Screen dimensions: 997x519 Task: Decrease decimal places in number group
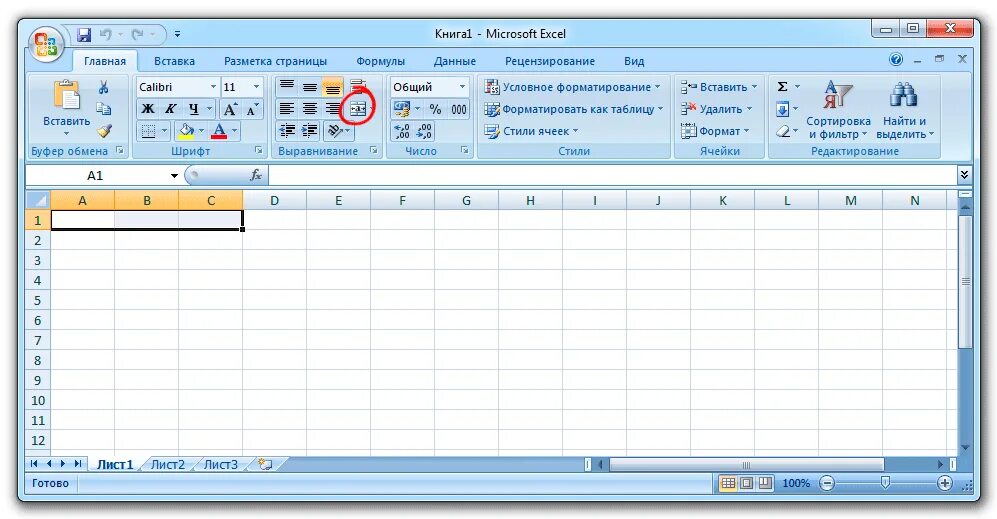pyautogui.click(x=425, y=131)
